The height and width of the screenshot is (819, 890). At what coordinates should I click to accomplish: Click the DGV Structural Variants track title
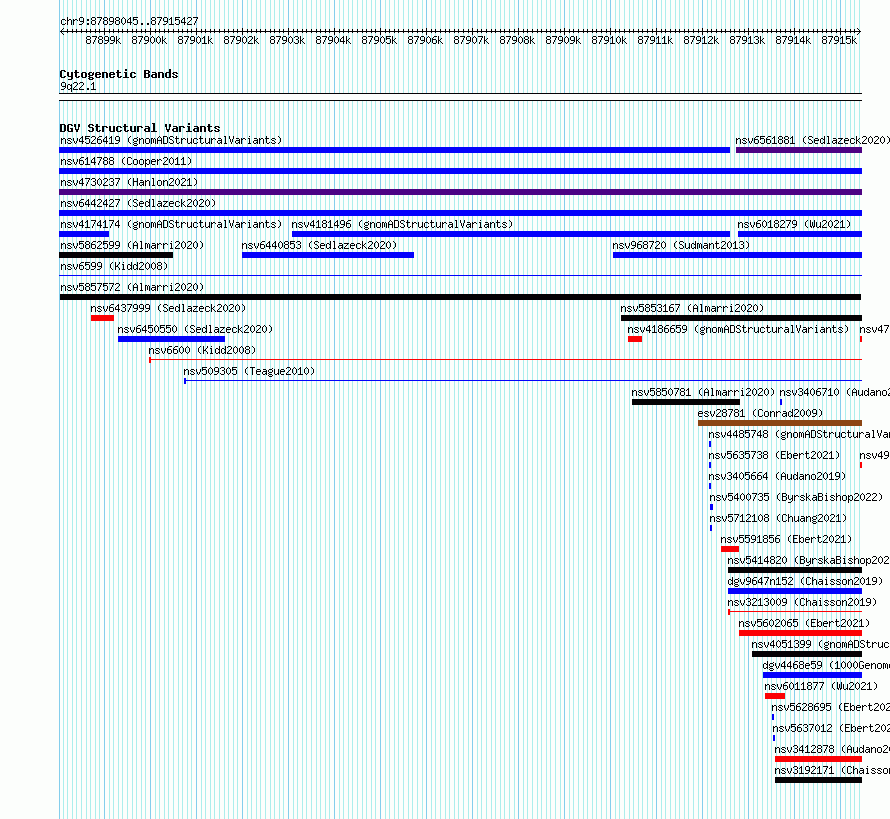[x=140, y=128]
